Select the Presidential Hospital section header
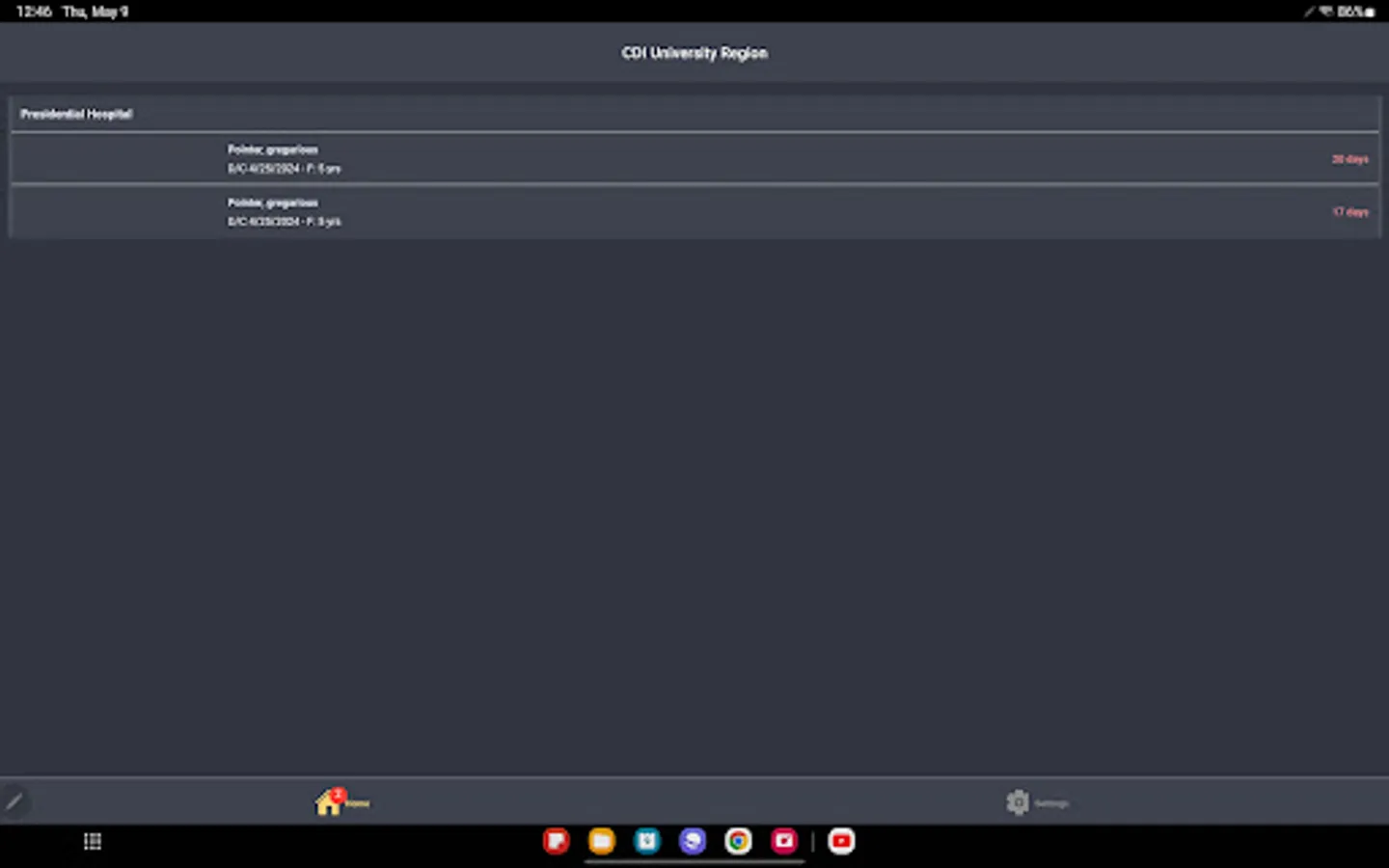Image resolution: width=1389 pixels, height=868 pixels. [x=694, y=114]
